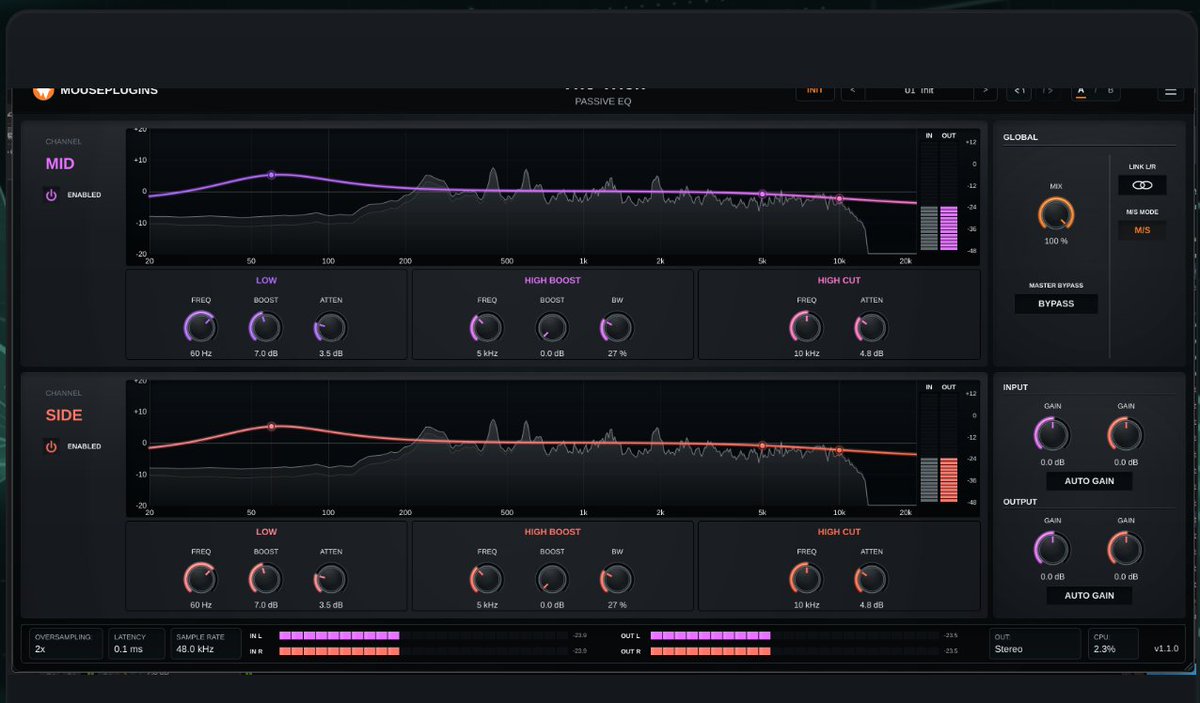1200x703 pixels.
Task: Click the master BYPASS button
Action: (x=1056, y=303)
